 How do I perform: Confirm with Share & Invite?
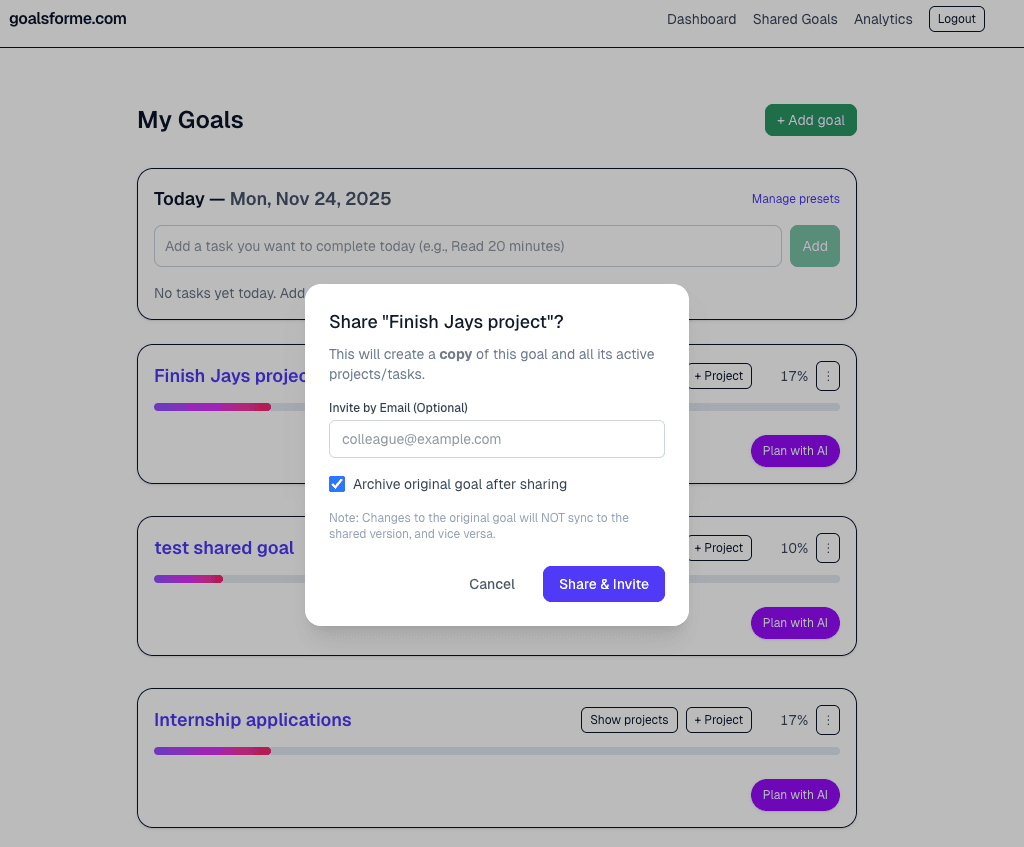[604, 584]
